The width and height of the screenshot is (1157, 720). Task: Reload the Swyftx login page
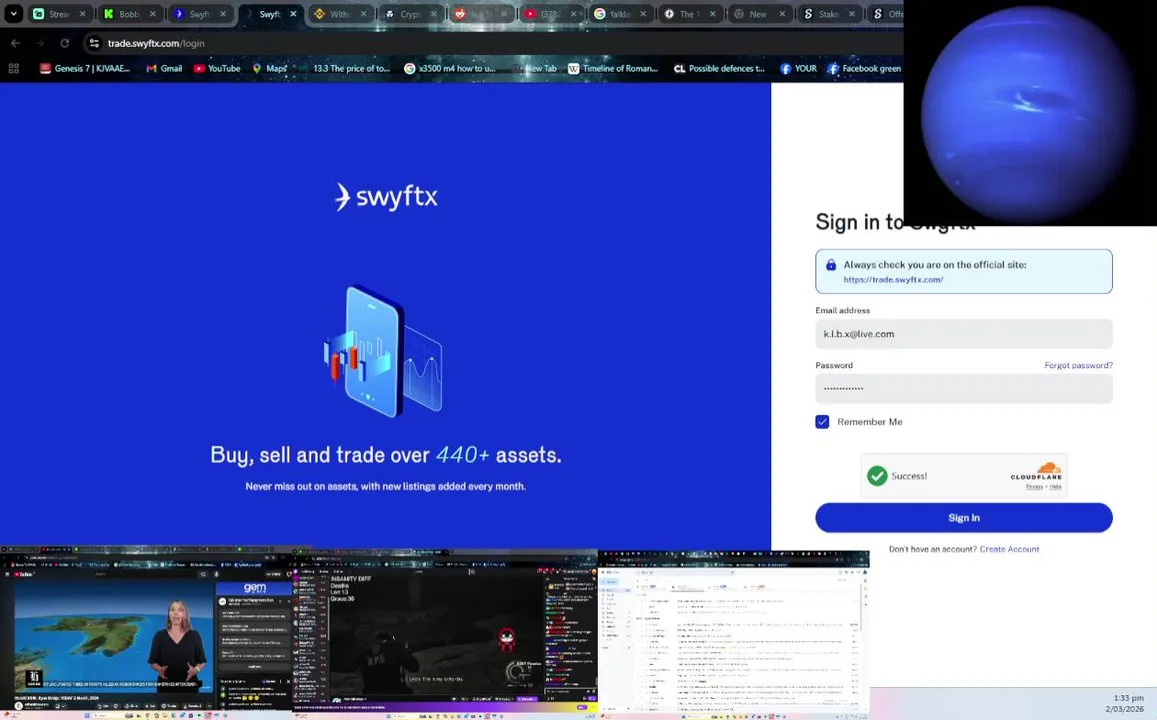pos(65,44)
